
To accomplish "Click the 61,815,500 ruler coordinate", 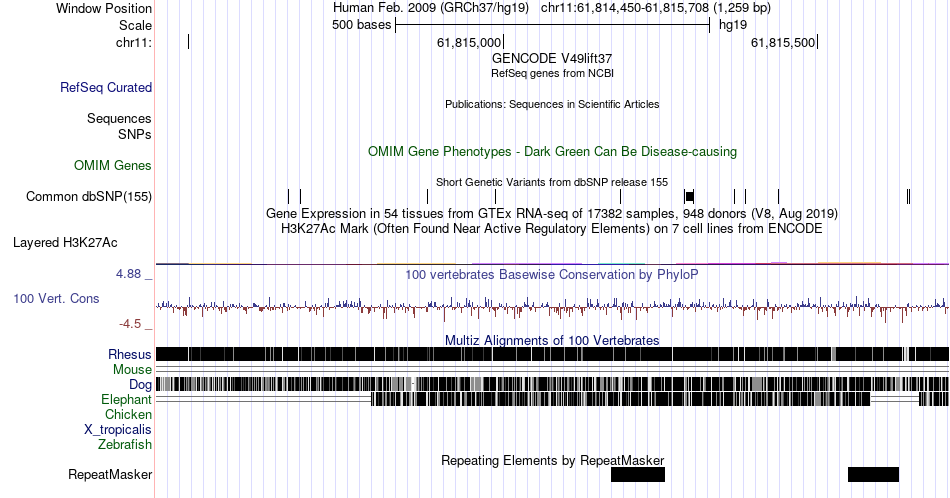I will [783, 42].
